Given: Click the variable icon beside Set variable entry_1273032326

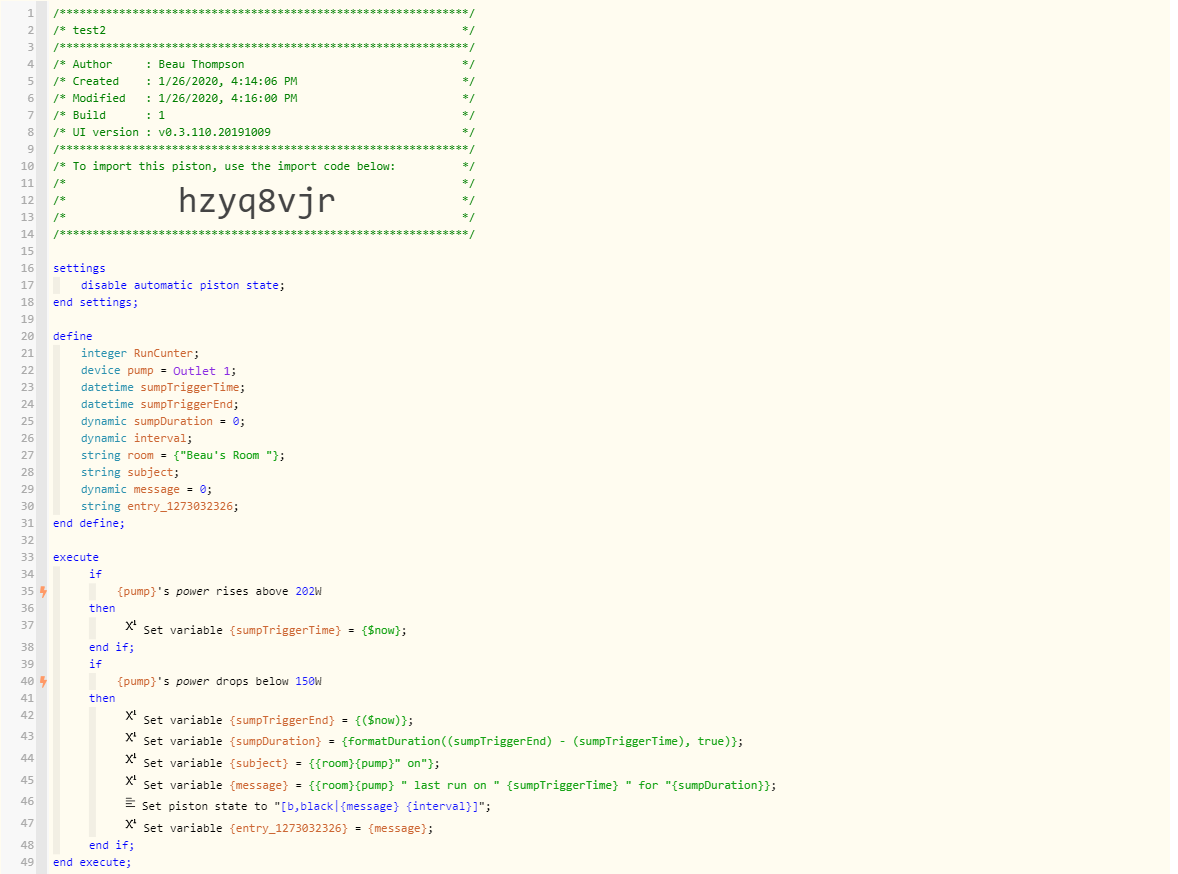Looking at the screenshot, I should [x=131, y=824].
